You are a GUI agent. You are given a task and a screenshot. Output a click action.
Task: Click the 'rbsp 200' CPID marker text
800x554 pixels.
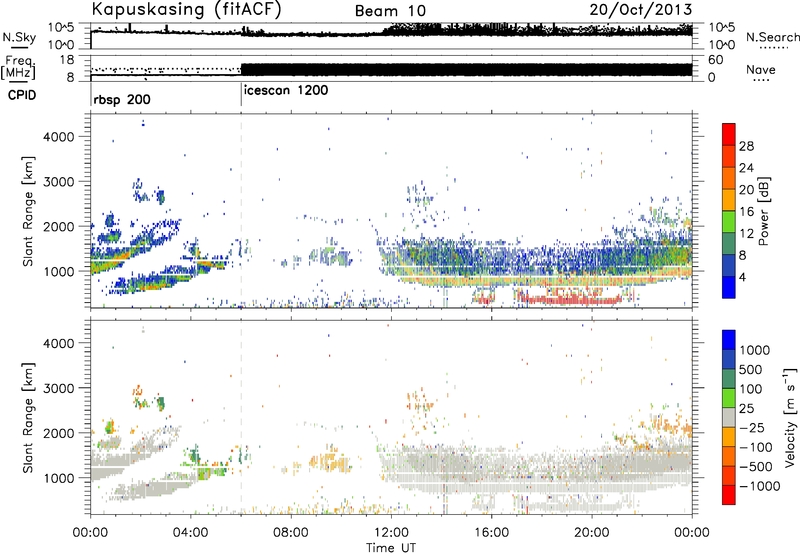pos(122,99)
